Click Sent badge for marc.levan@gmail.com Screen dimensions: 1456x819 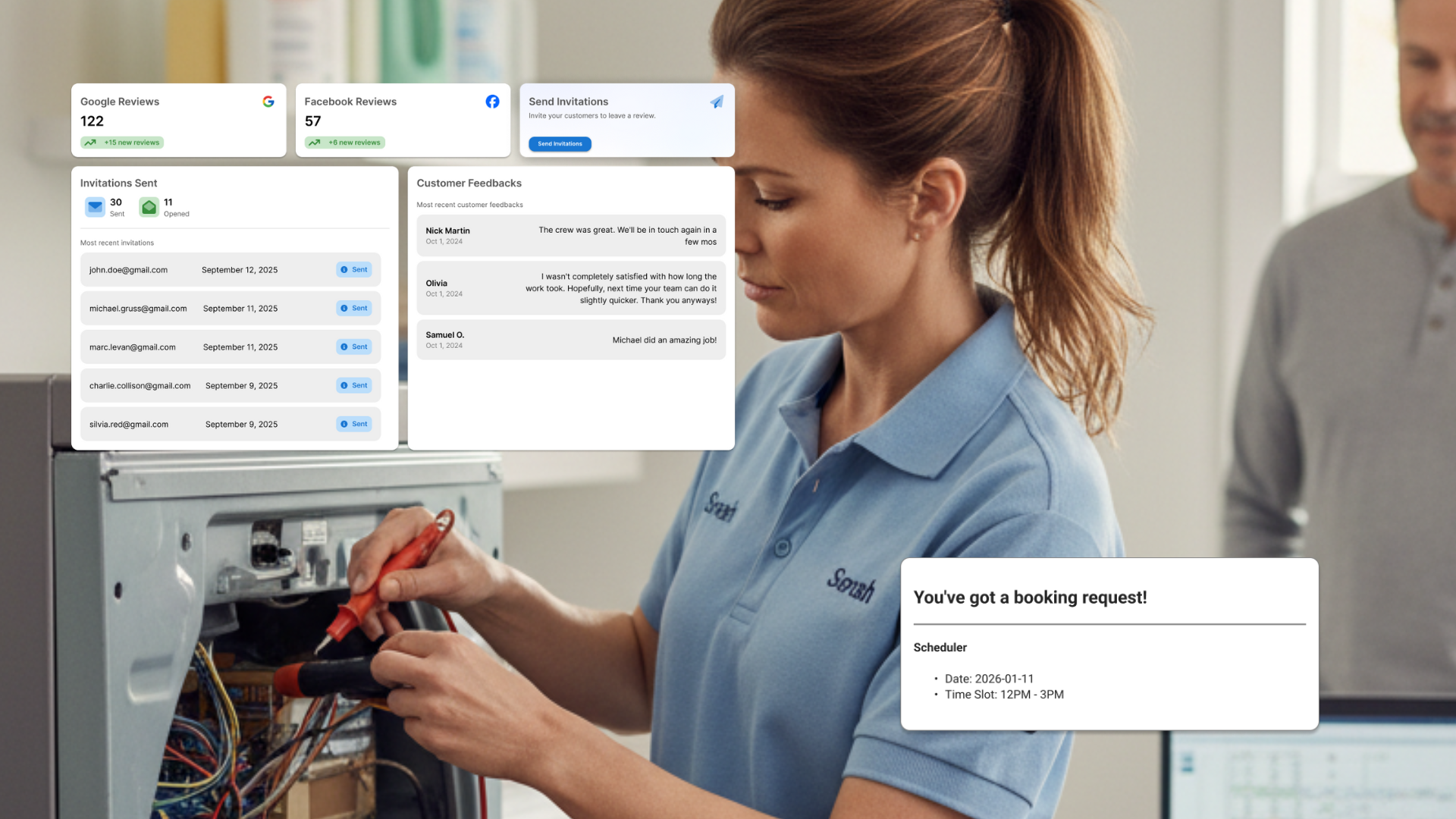tap(354, 347)
